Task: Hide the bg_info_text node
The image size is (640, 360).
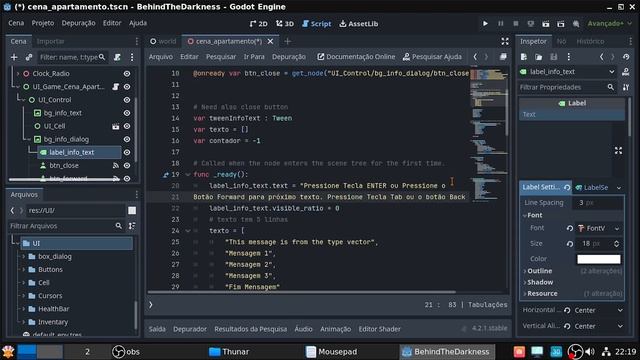Action: [x=127, y=113]
